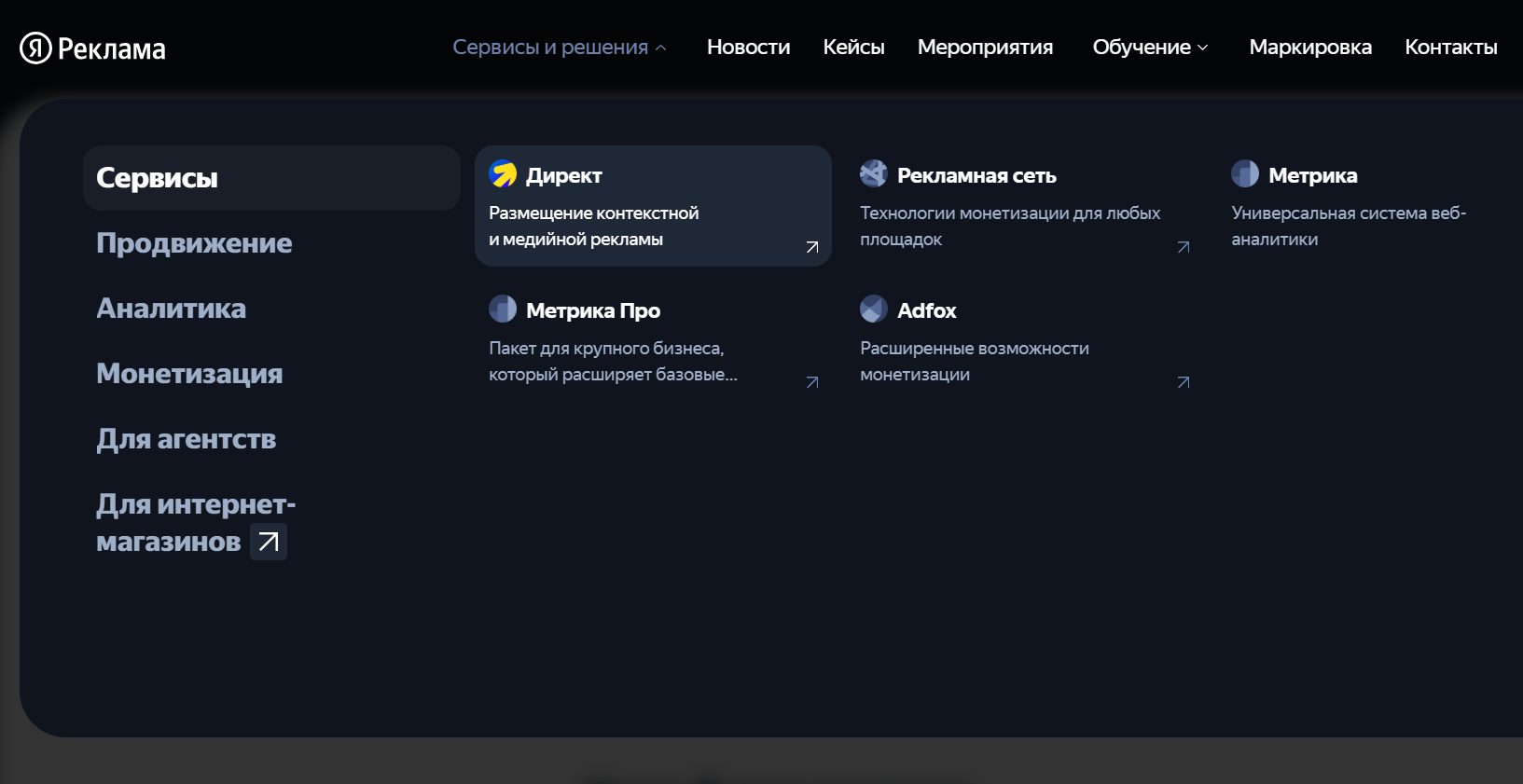Click the arrow in the Adfox card
Image resolution: width=1523 pixels, height=784 pixels.
(1183, 382)
